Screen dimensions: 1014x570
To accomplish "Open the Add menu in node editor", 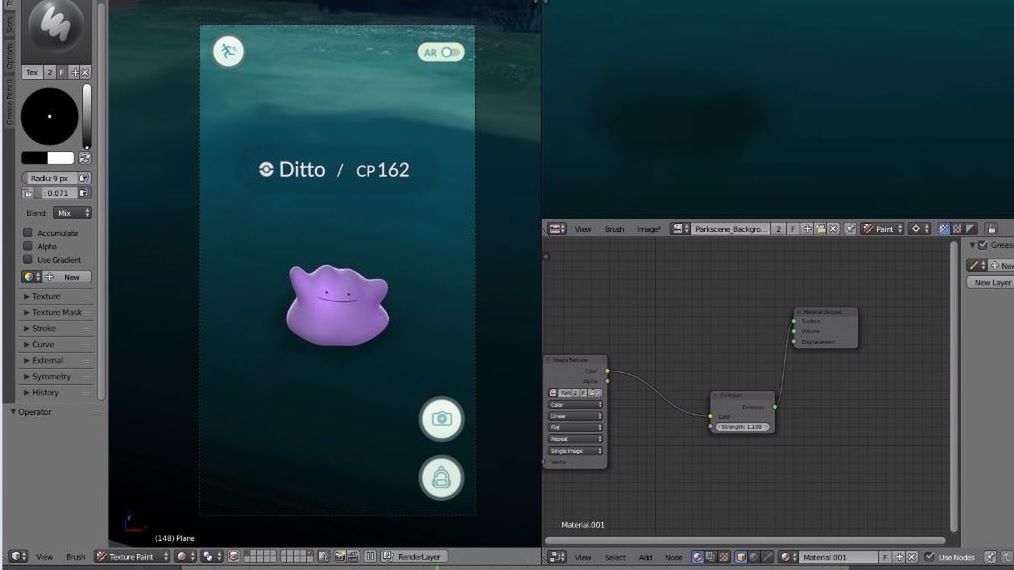I will coord(646,557).
